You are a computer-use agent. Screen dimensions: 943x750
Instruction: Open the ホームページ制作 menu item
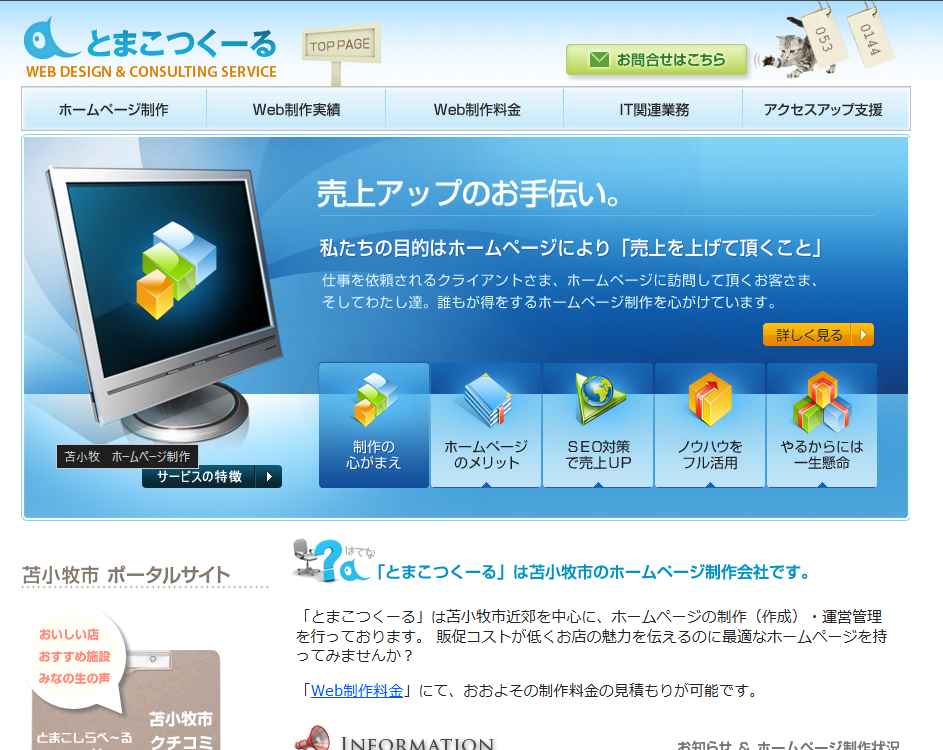114,110
